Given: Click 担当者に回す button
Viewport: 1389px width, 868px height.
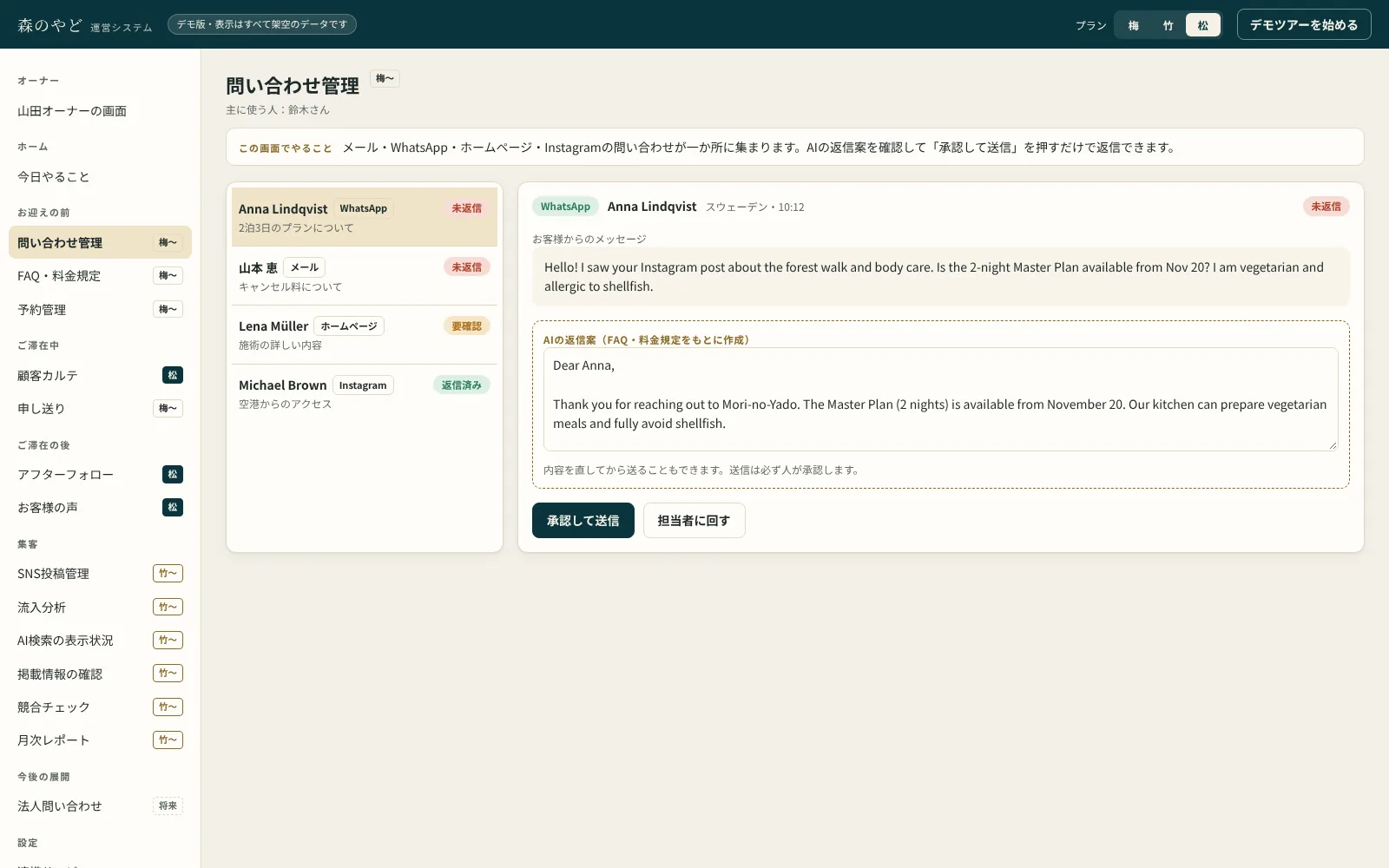Looking at the screenshot, I should 694,520.
